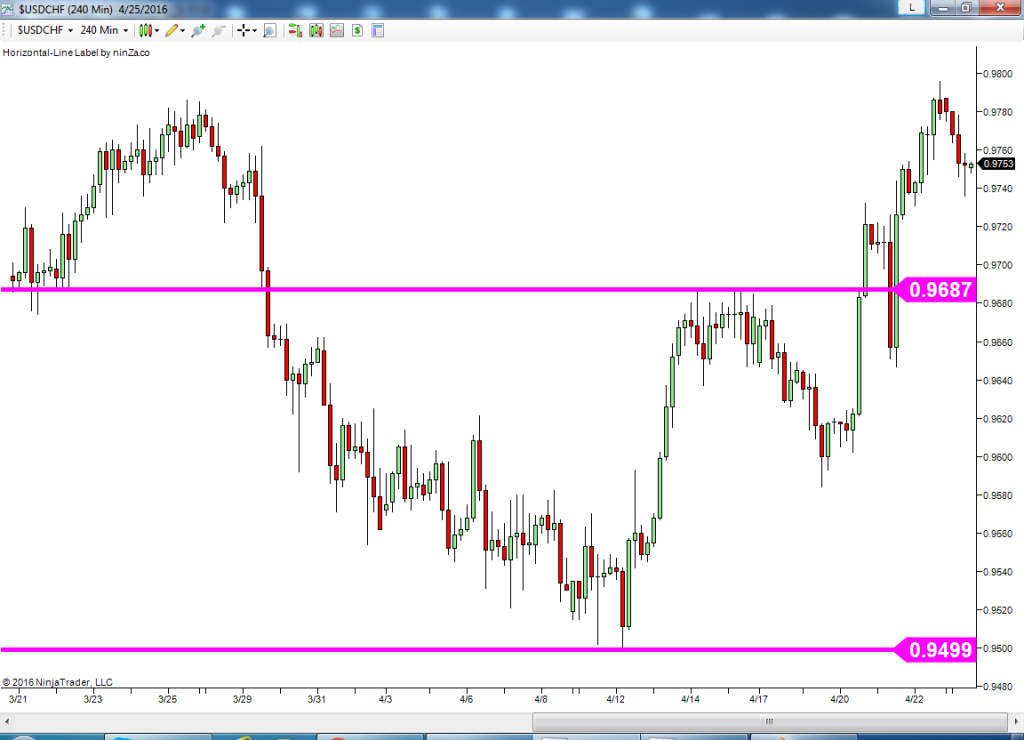This screenshot has width=1024, height=740.
Task: Select the 0.9499 horizontal line label
Action: (936, 650)
